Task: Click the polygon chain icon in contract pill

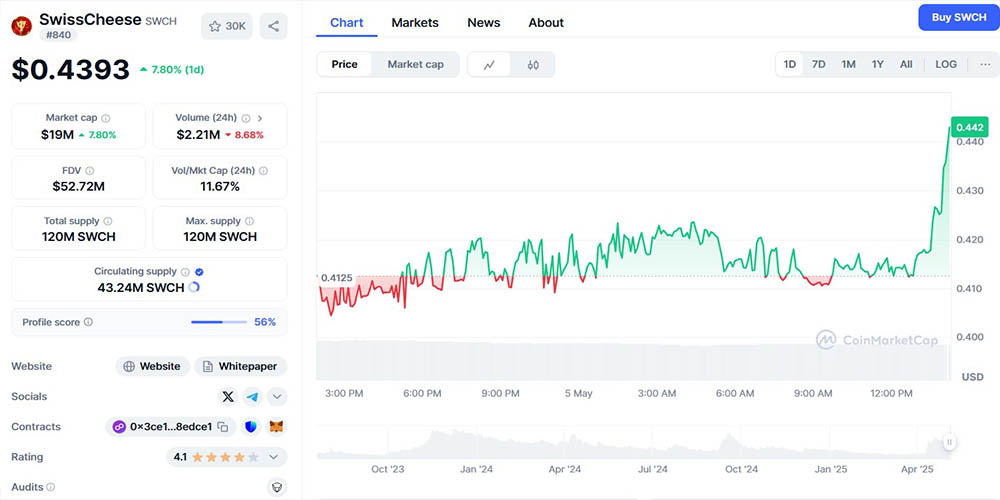Action: (x=119, y=427)
